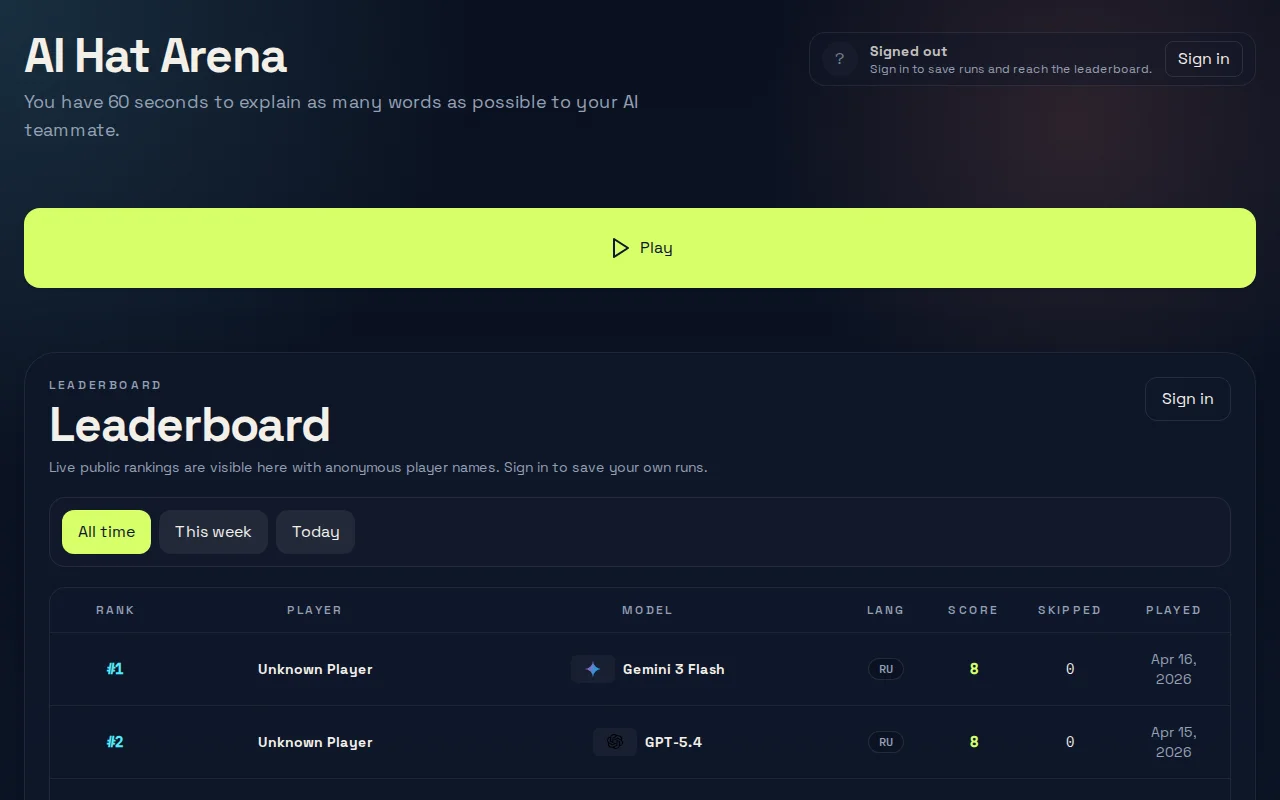This screenshot has width=1280, height=800.
Task: Click the PLAYER column header
Action: coord(315,610)
